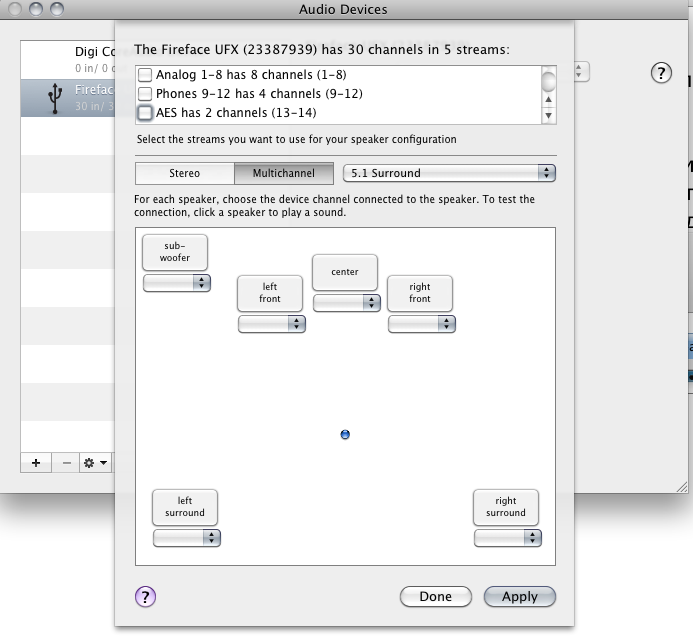Click scroll up arrow in streams list

tap(548, 99)
